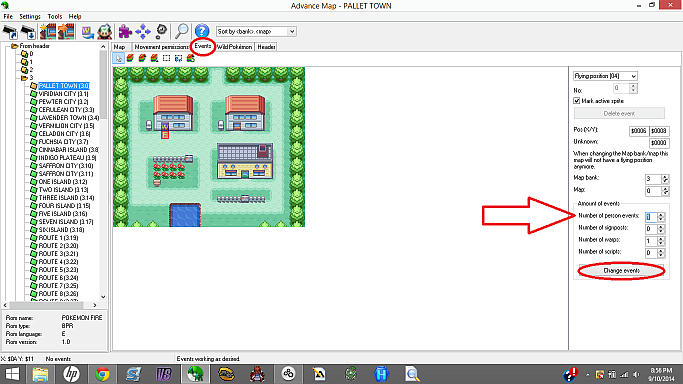Switch to the Header tab
The width and height of the screenshot is (683, 384).
click(x=266, y=47)
